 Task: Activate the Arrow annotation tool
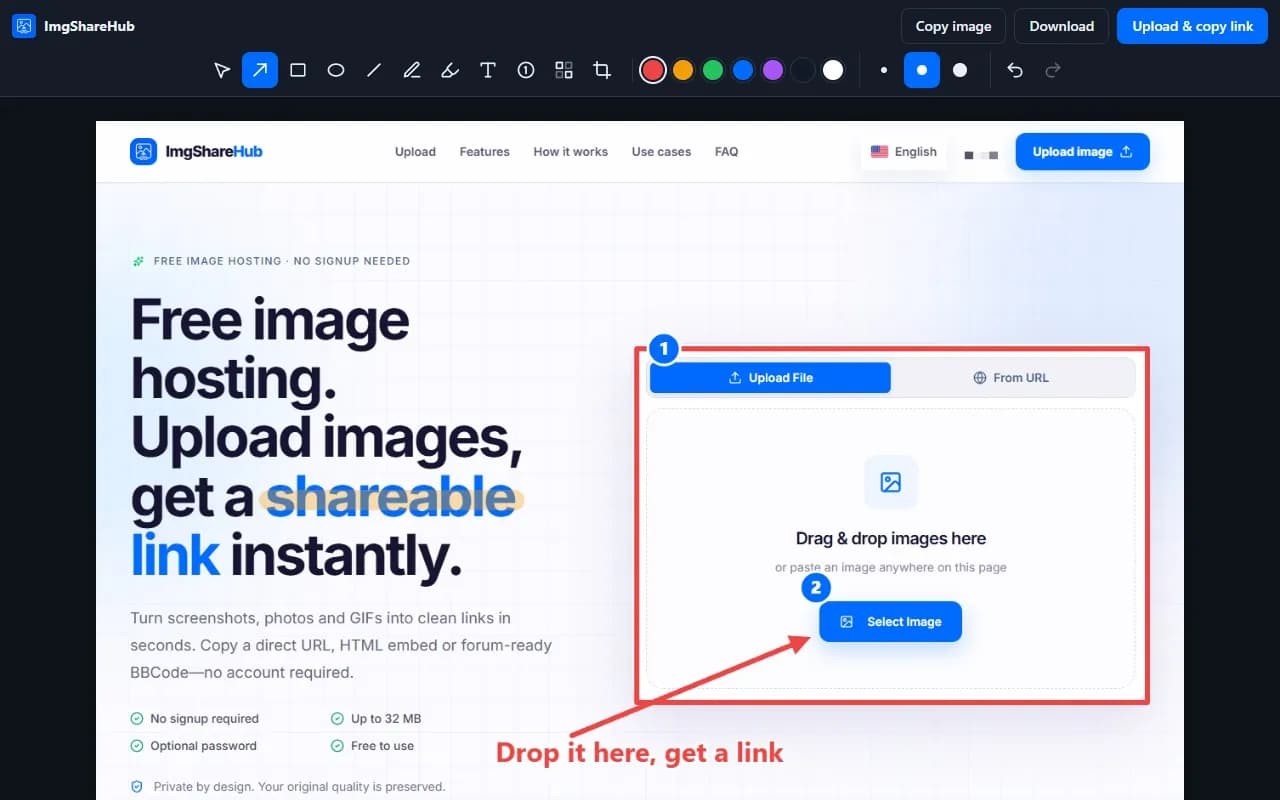[x=260, y=70]
